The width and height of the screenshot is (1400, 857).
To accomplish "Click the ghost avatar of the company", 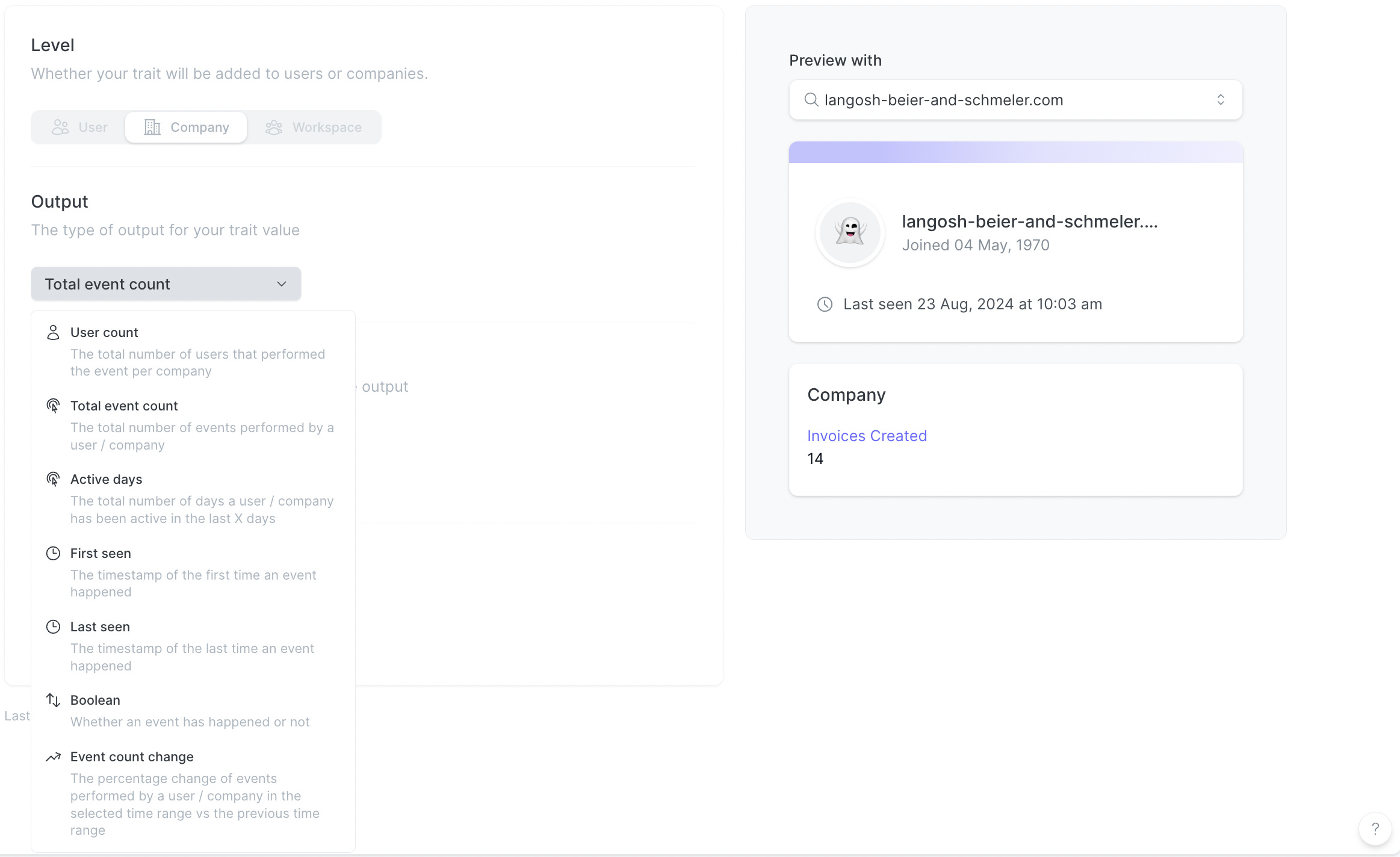I will (x=850, y=233).
